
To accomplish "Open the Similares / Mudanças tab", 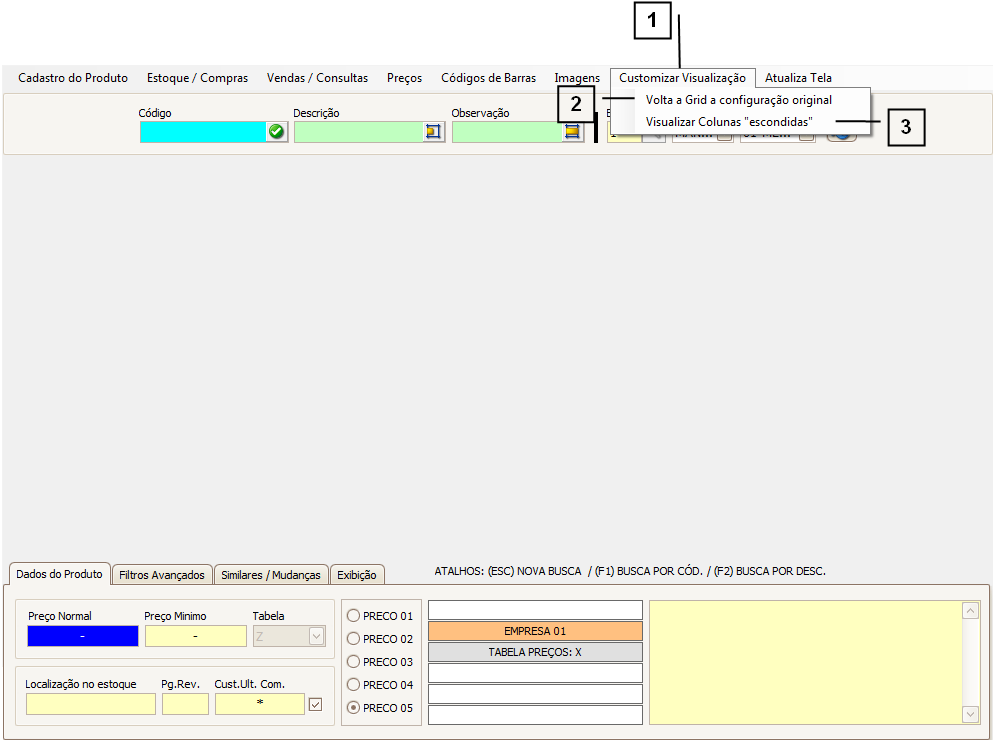I will point(271,575).
